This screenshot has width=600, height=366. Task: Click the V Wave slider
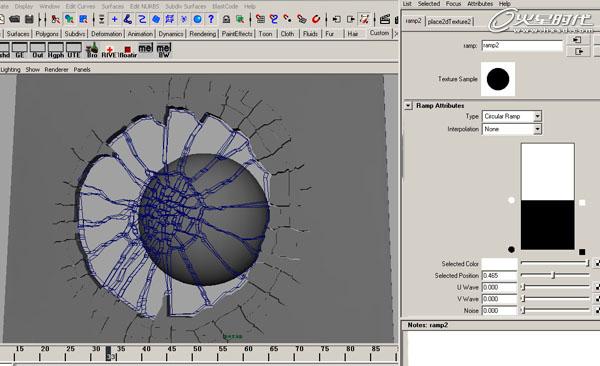tap(554, 299)
